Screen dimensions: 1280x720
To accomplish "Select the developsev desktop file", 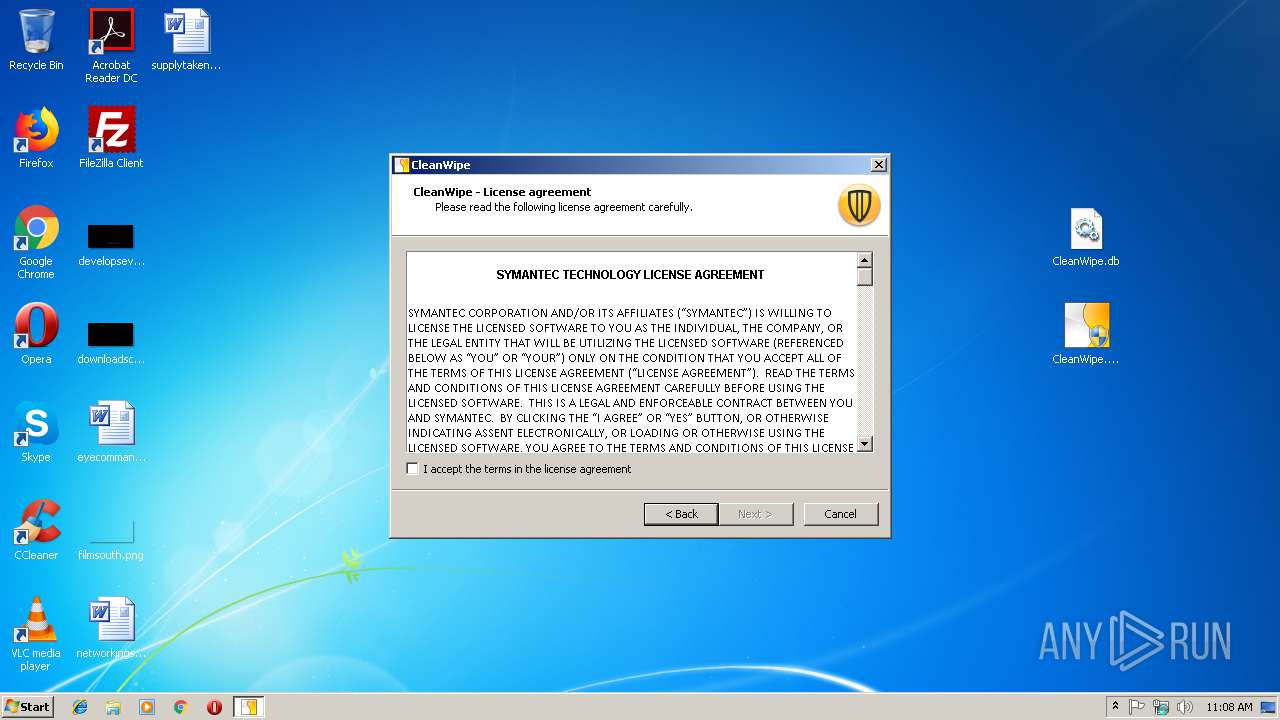I will coord(111,245).
